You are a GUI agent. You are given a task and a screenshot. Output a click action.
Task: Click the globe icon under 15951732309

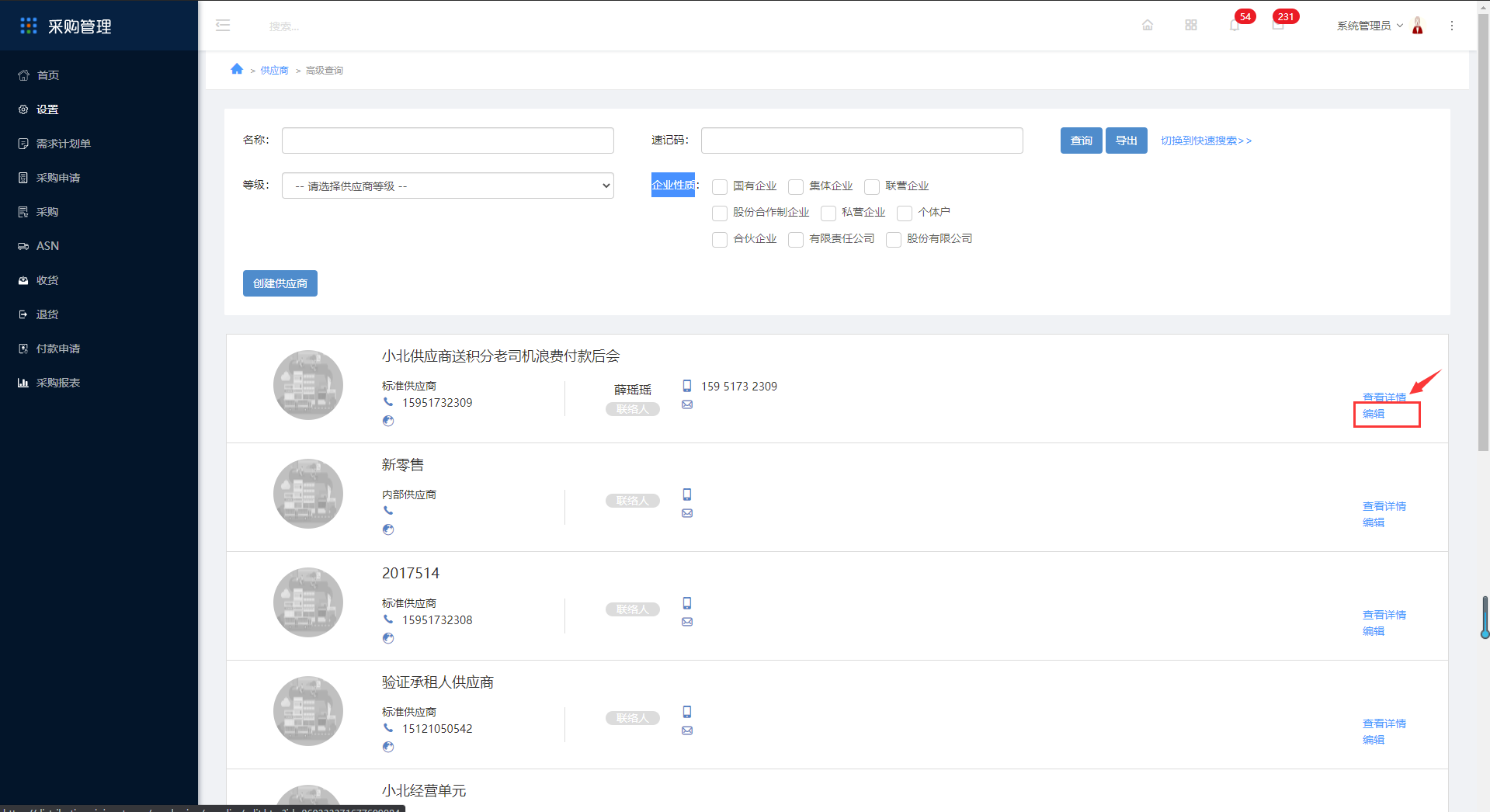pyautogui.click(x=388, y=421)
